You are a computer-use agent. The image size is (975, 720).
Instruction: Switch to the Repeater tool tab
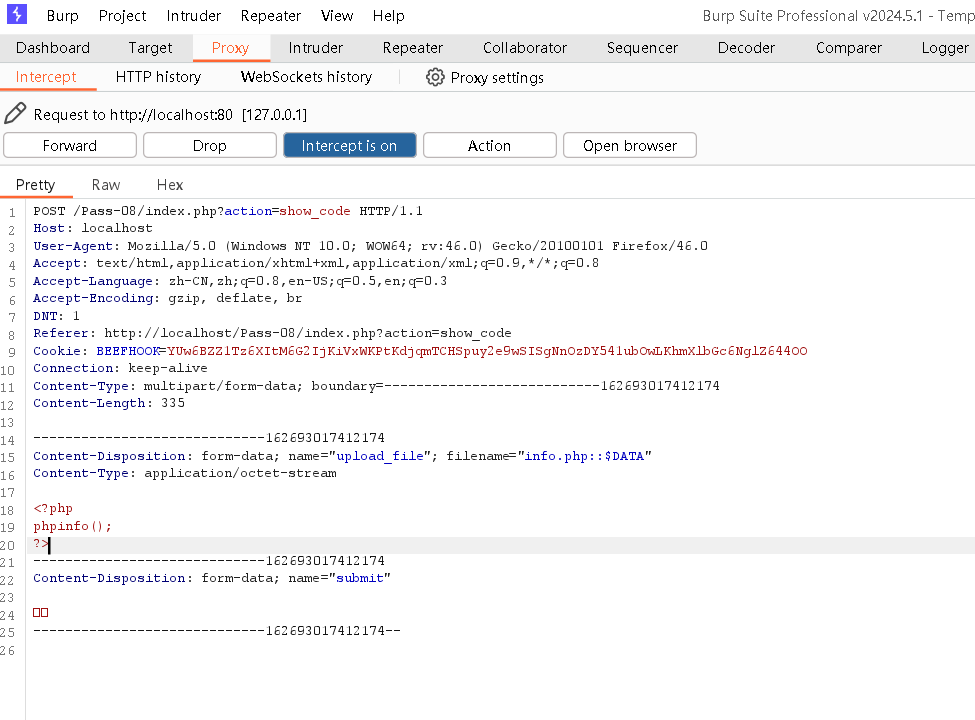point(412,48)
